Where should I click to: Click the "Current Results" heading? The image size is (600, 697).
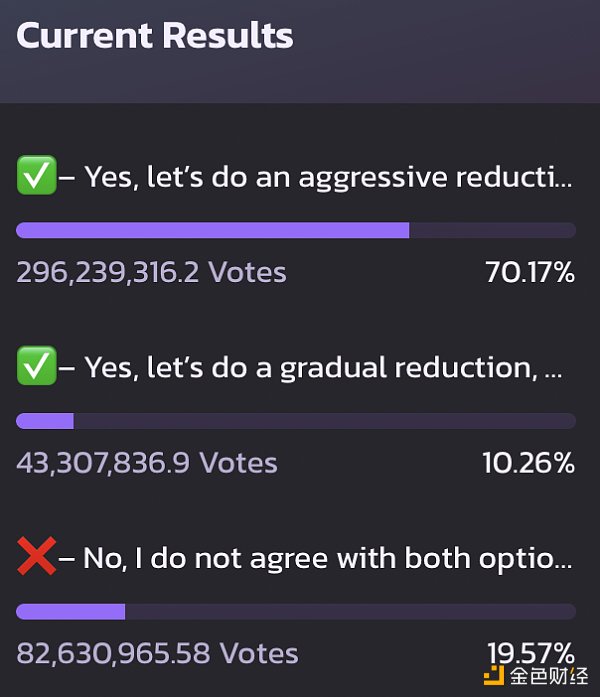155,36
